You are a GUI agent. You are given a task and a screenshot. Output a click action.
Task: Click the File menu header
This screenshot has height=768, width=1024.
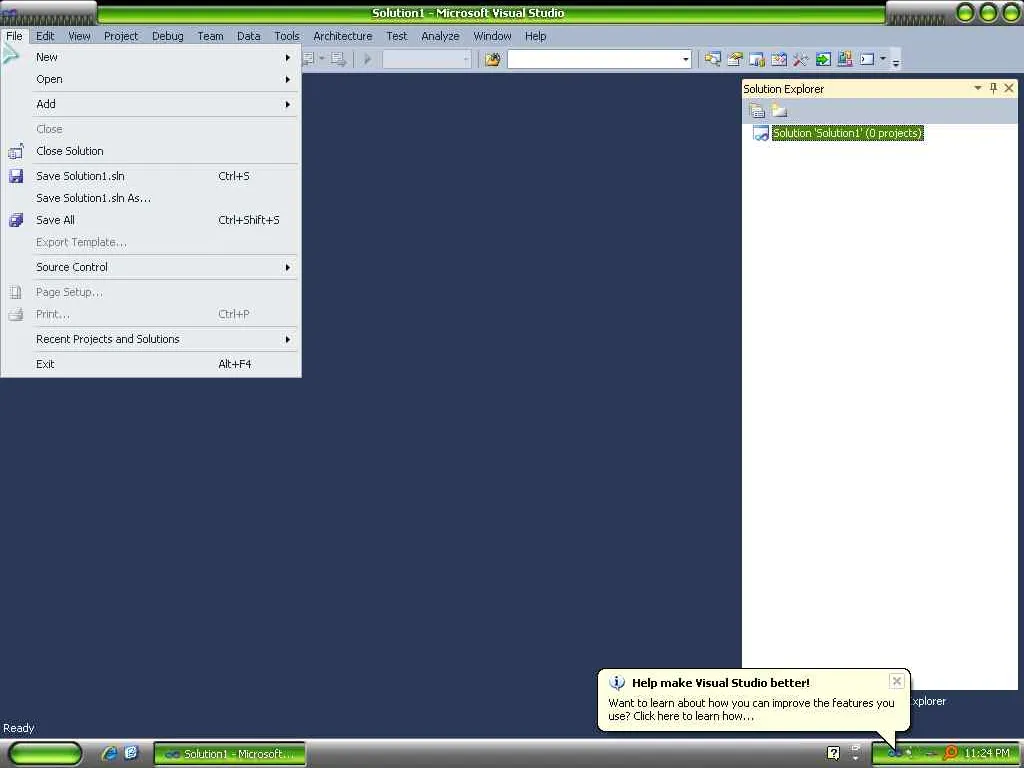point(14,36)
